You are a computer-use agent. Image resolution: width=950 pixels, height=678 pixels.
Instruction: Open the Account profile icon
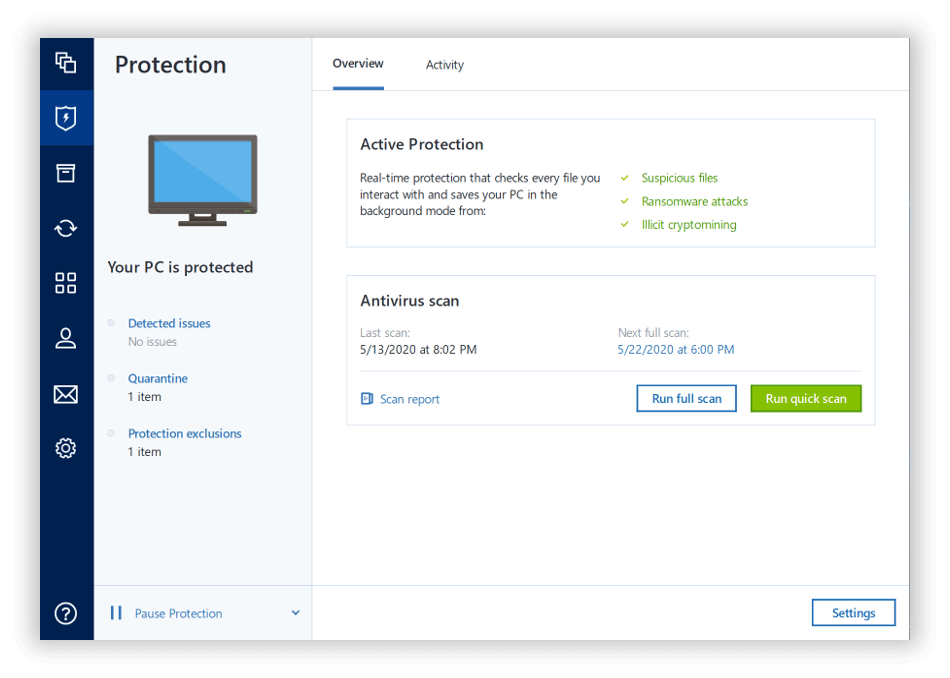point(66,338)
